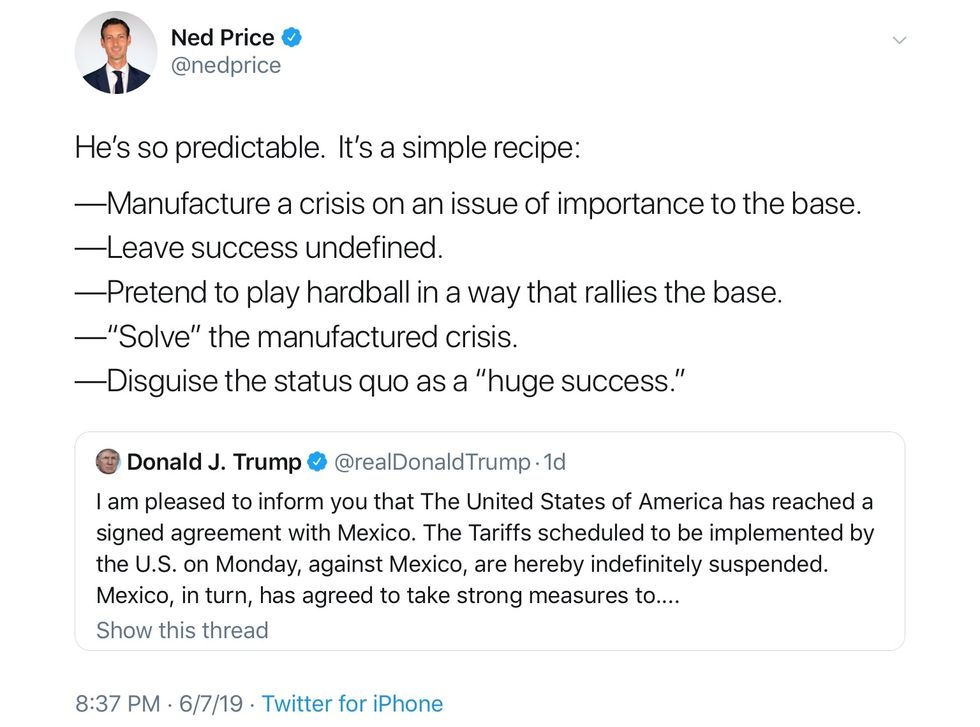
Task: Expand with Show this thread
Action: tap(182, 631)
